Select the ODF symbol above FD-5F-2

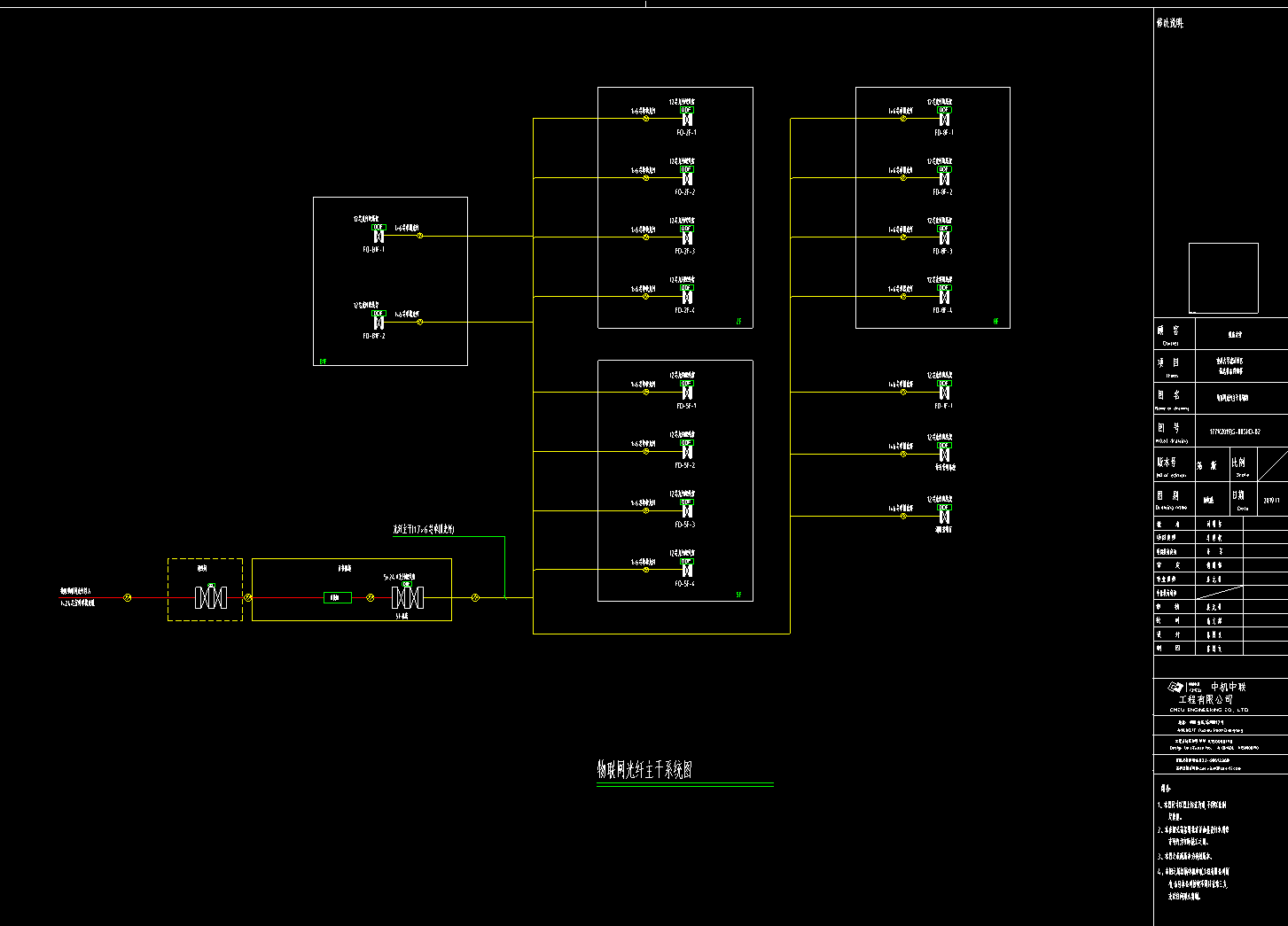687,451
